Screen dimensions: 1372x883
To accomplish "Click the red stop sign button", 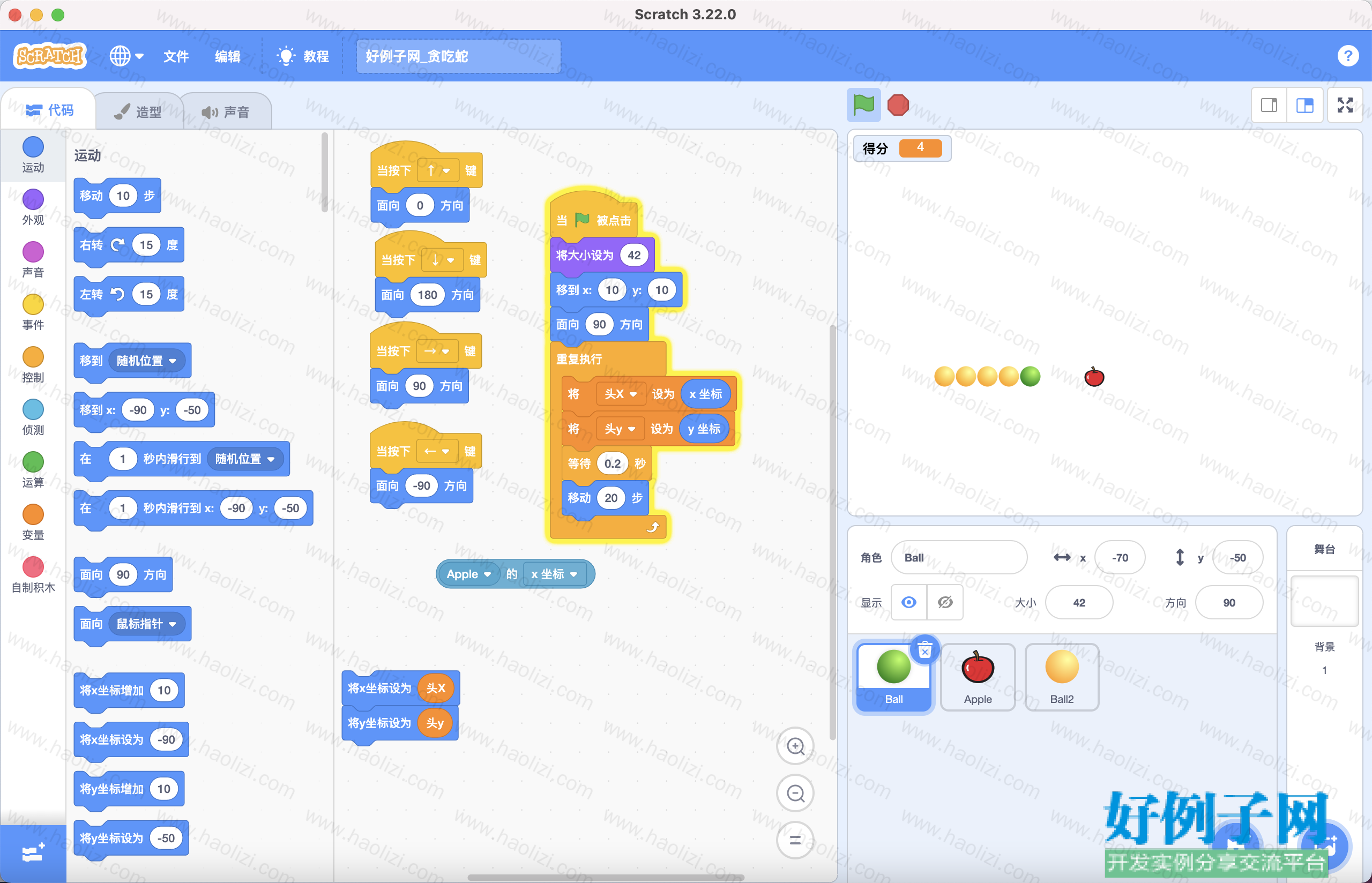I will click(898, 105).
